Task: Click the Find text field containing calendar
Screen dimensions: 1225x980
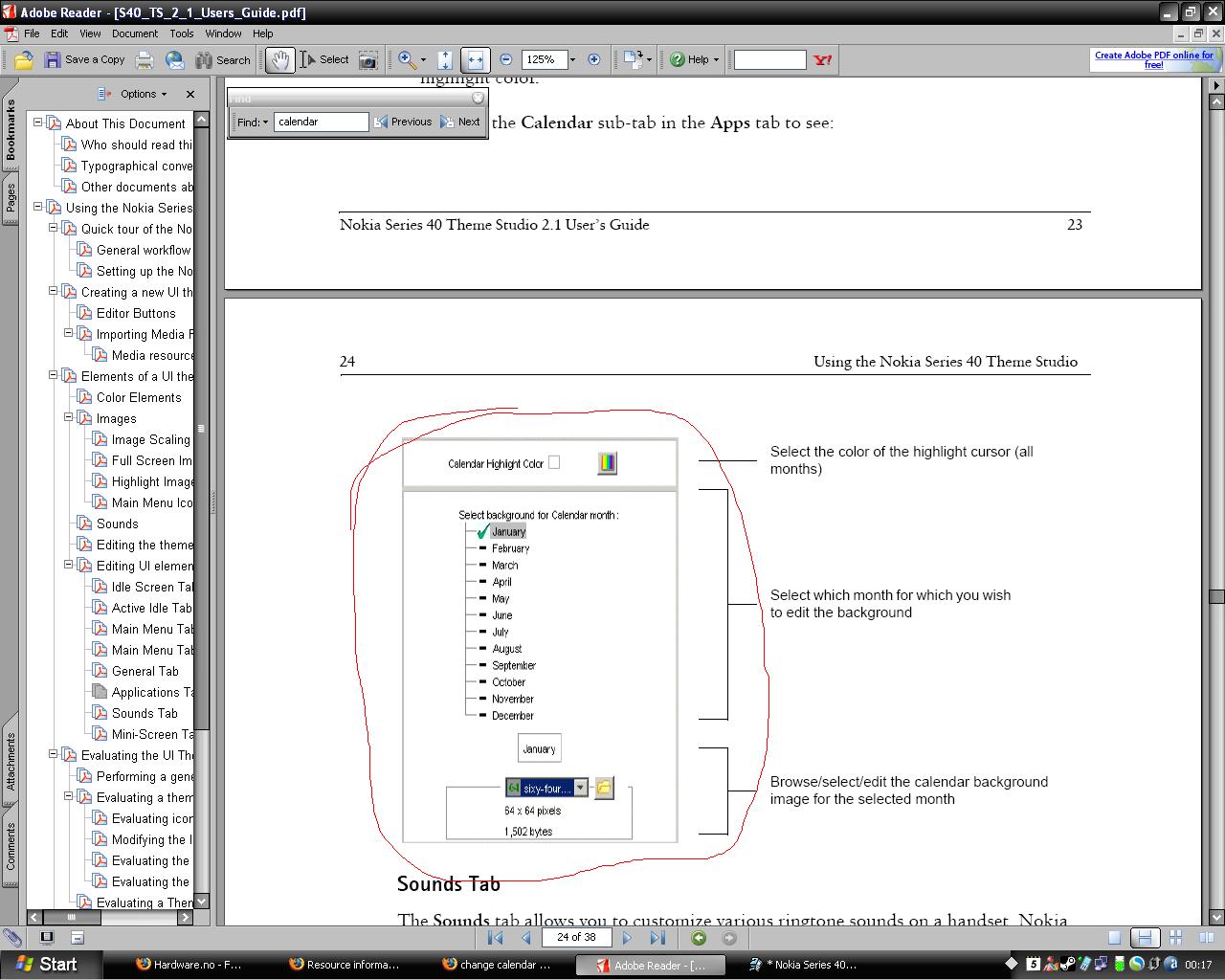Action: [x=321, y=122]
